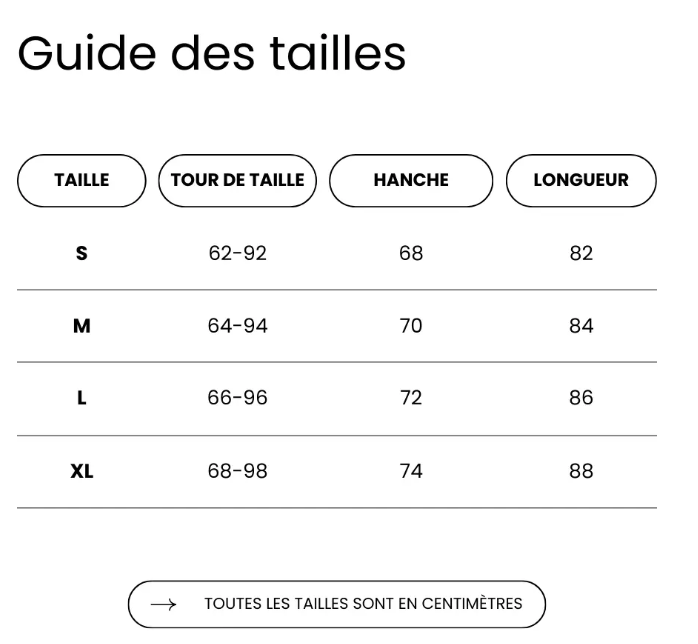Click the TOUR DE TAILLE header pill
The width and height of the screenshot is (698, 644).
coord(237,181)
